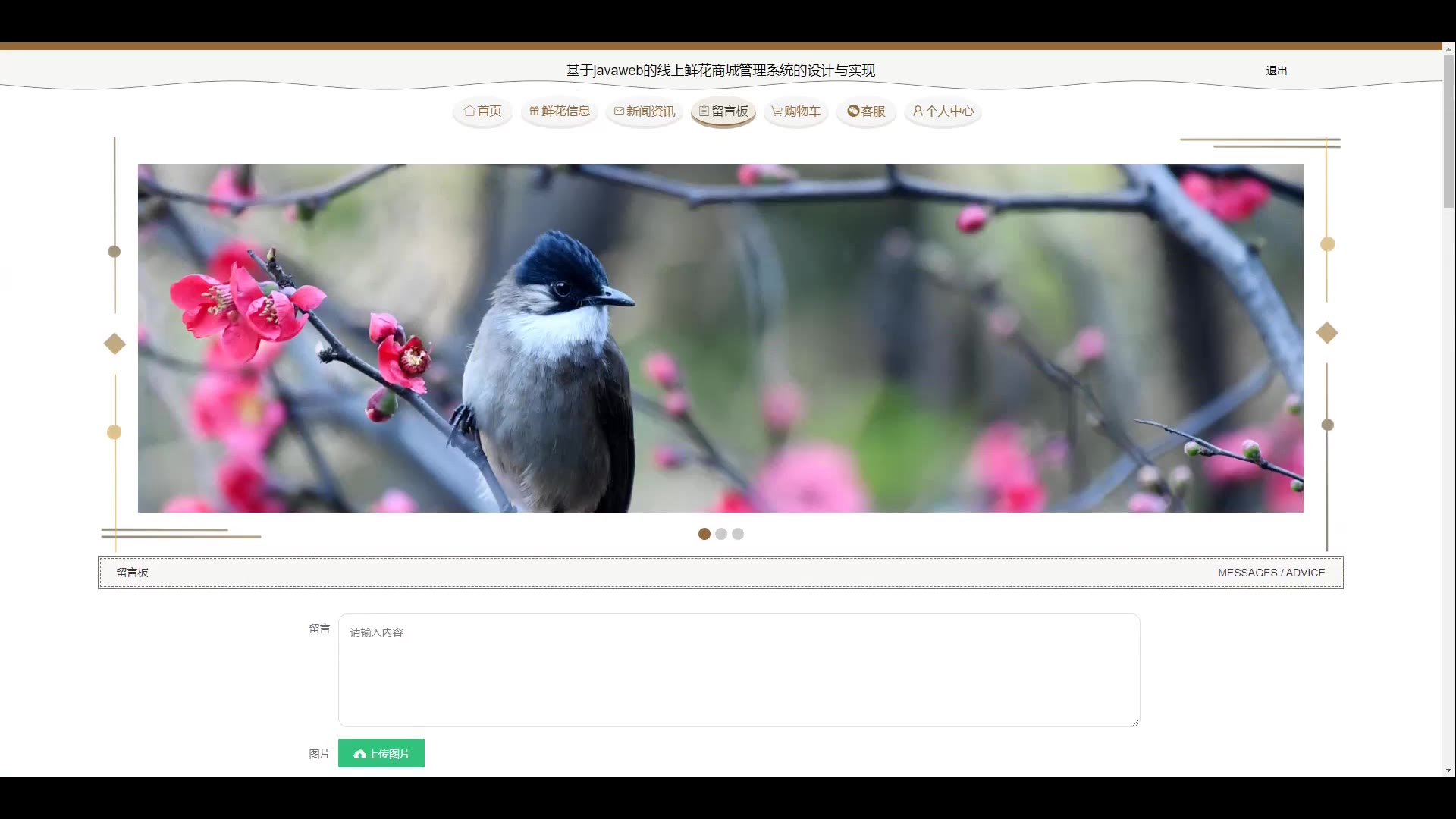Open the 购物车 shopping cart page
The image size is (1456, 819).
795,111
